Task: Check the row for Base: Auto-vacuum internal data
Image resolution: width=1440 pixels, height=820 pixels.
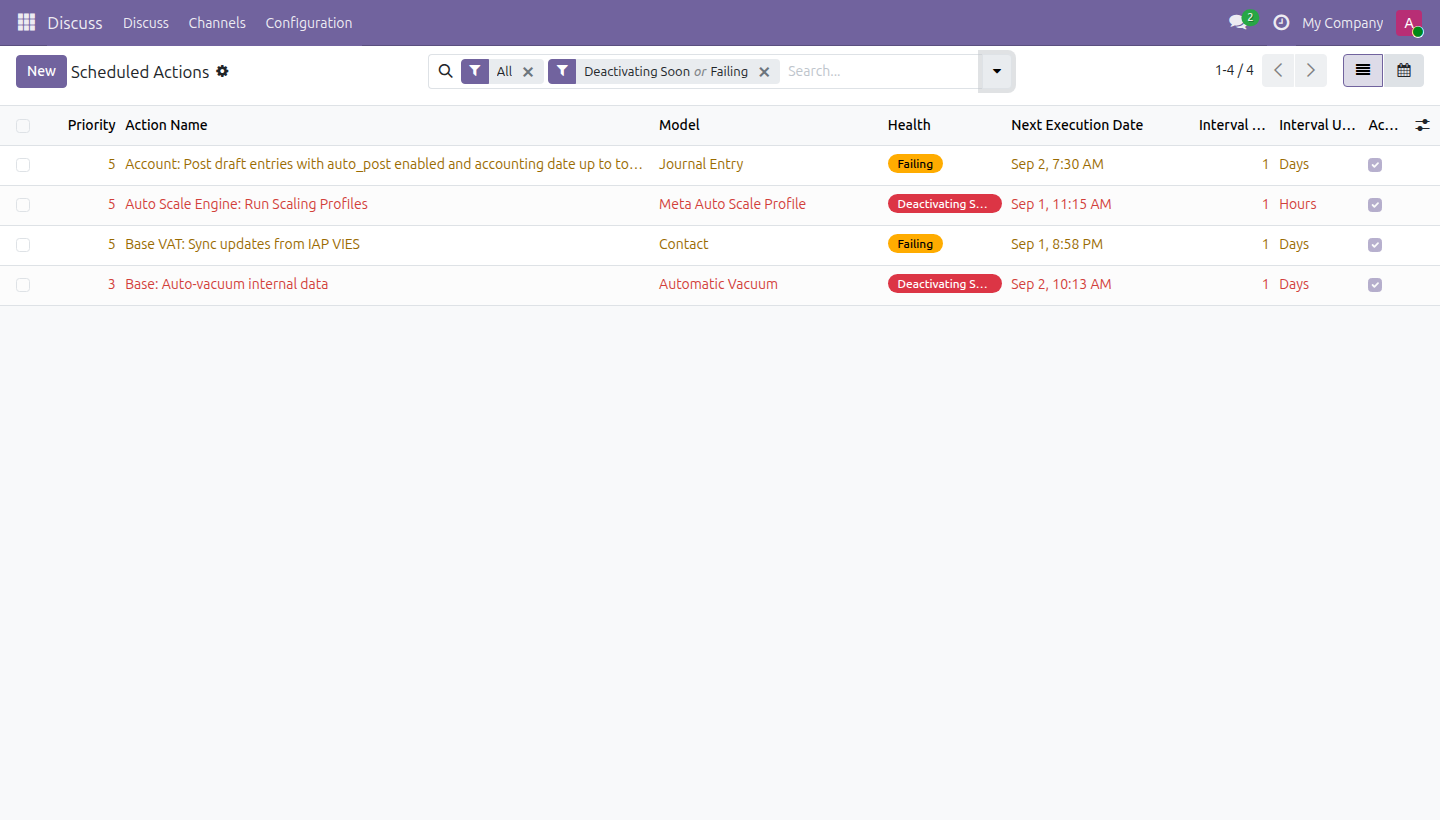Action: click(23, 285)
